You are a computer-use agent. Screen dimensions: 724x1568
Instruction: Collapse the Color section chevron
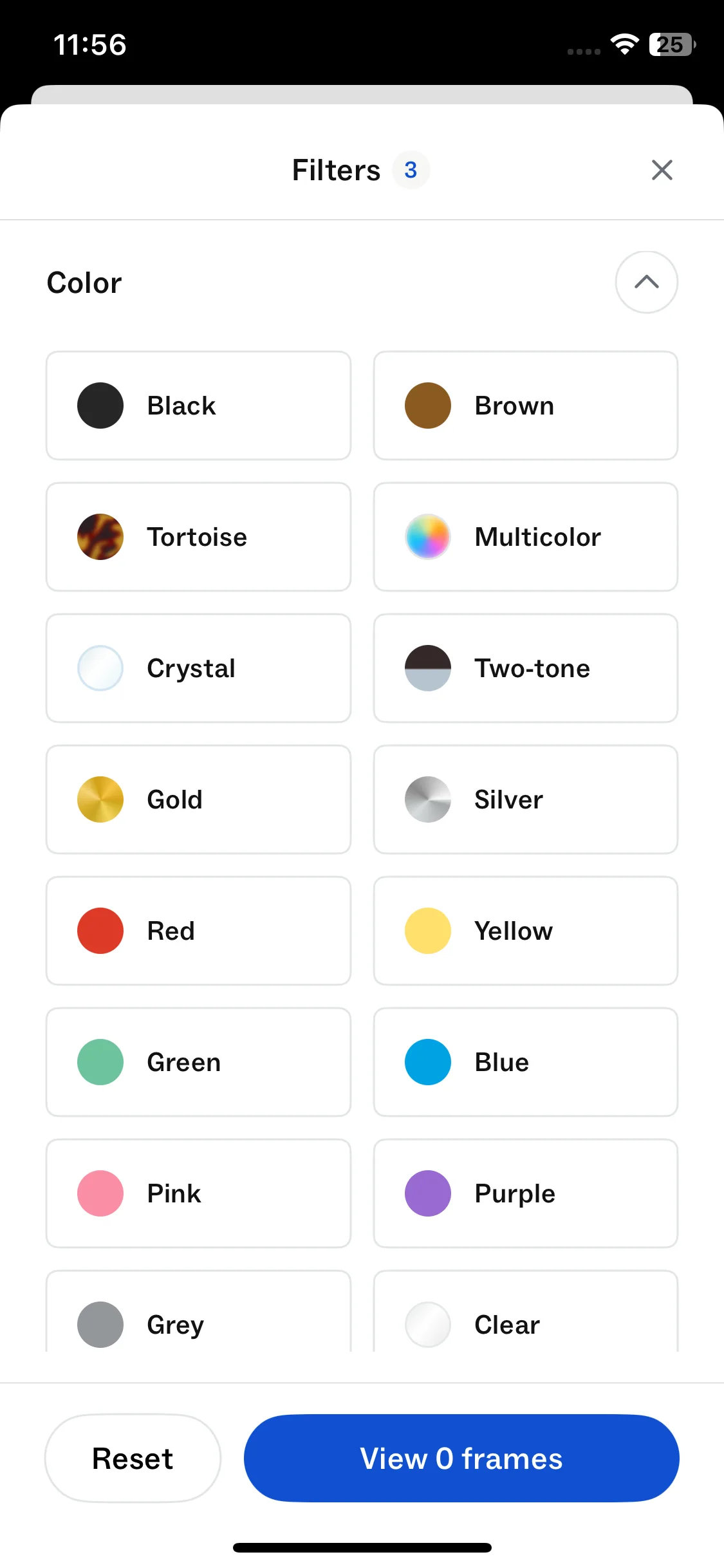[x=646, y=282]
